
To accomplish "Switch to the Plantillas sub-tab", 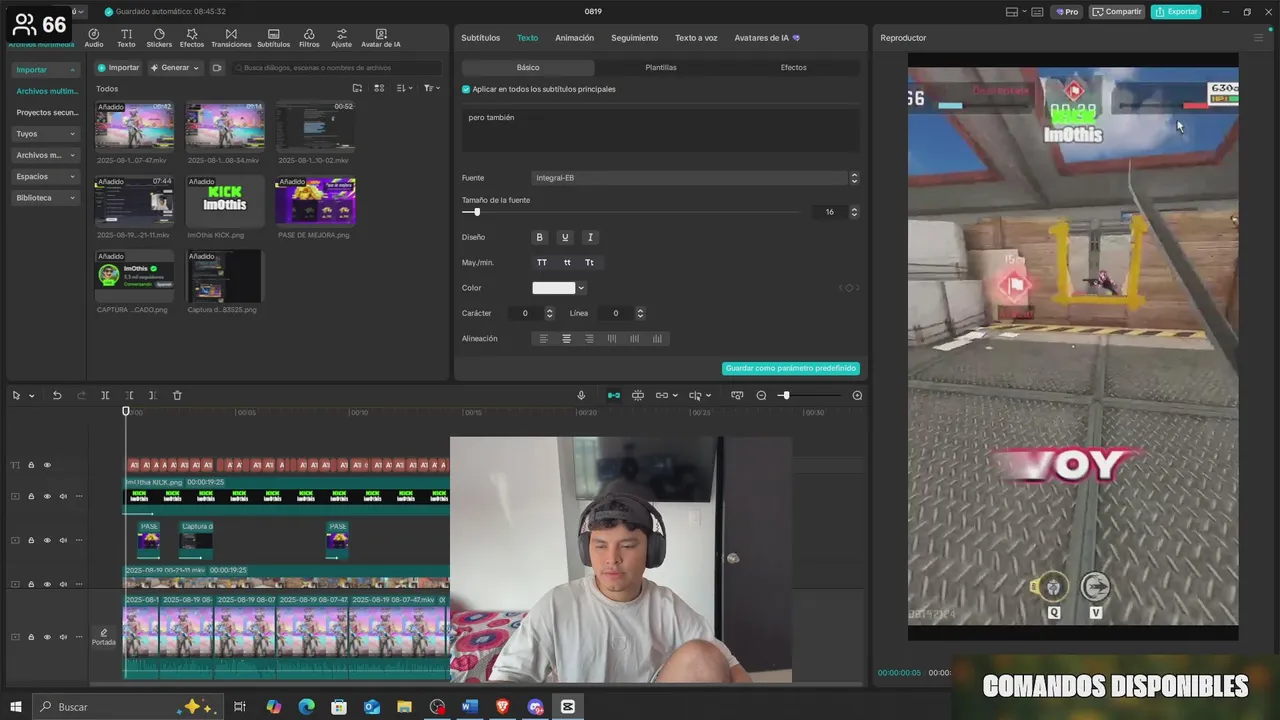I will tap(661, 68).
